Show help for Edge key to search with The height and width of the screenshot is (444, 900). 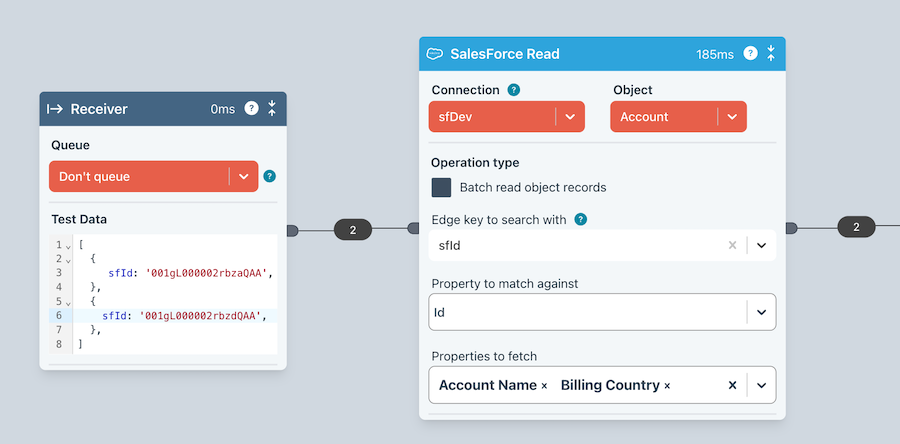[581, 220]
